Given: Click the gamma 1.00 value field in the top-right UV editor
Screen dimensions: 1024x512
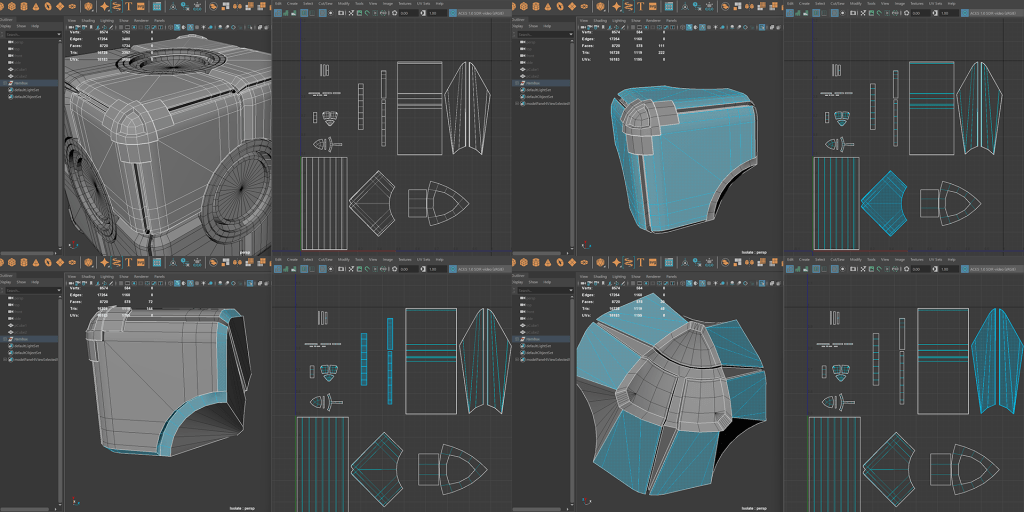Looking at the screenshot, I should point(948,15).
